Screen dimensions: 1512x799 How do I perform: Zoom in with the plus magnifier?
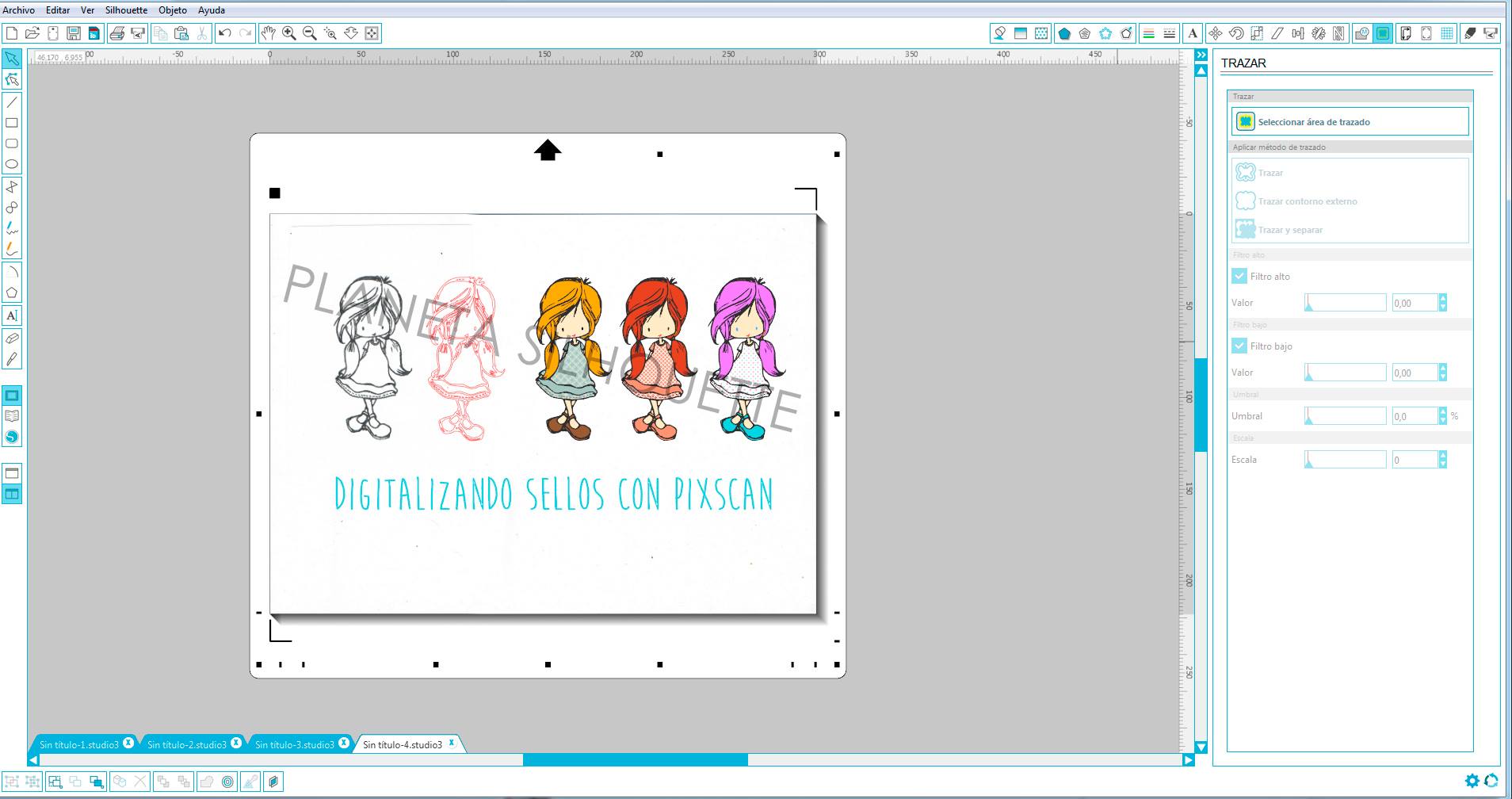289,33
